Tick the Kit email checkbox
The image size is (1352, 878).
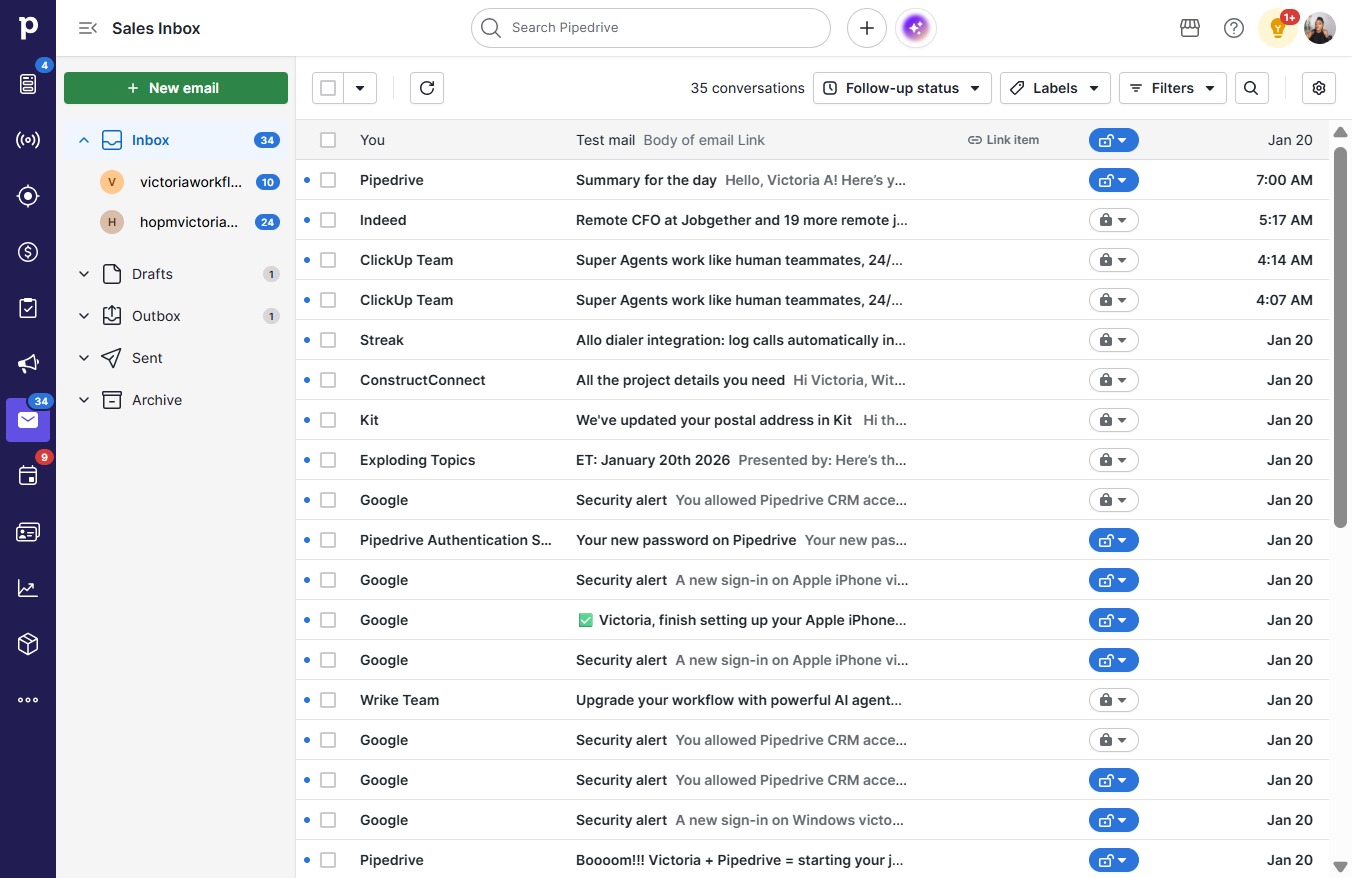click(328, 420)
